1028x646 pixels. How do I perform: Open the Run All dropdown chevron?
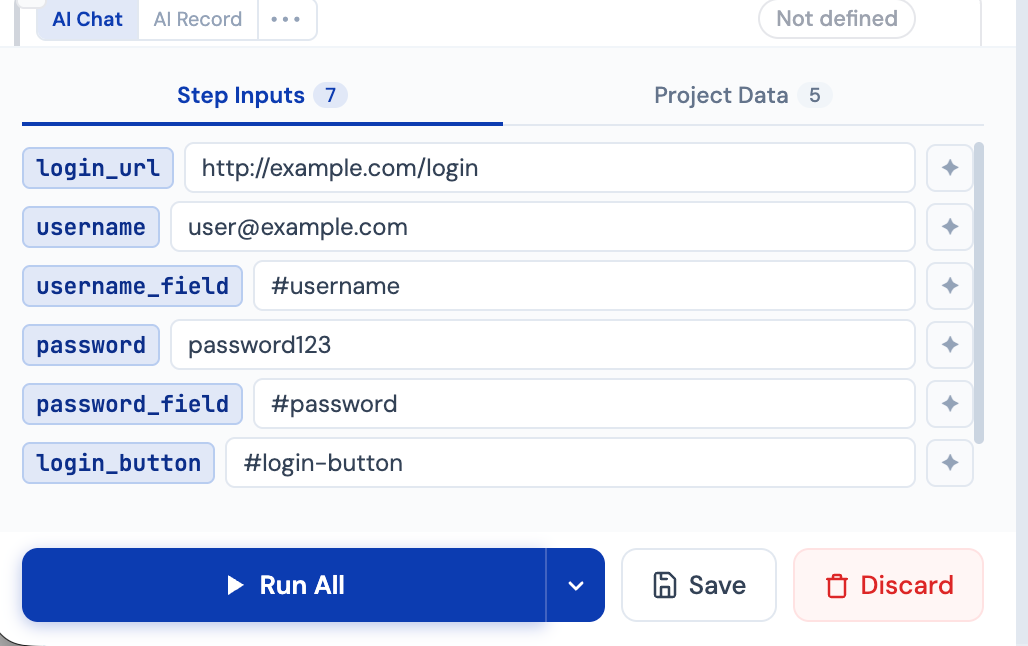coord(576,585)
